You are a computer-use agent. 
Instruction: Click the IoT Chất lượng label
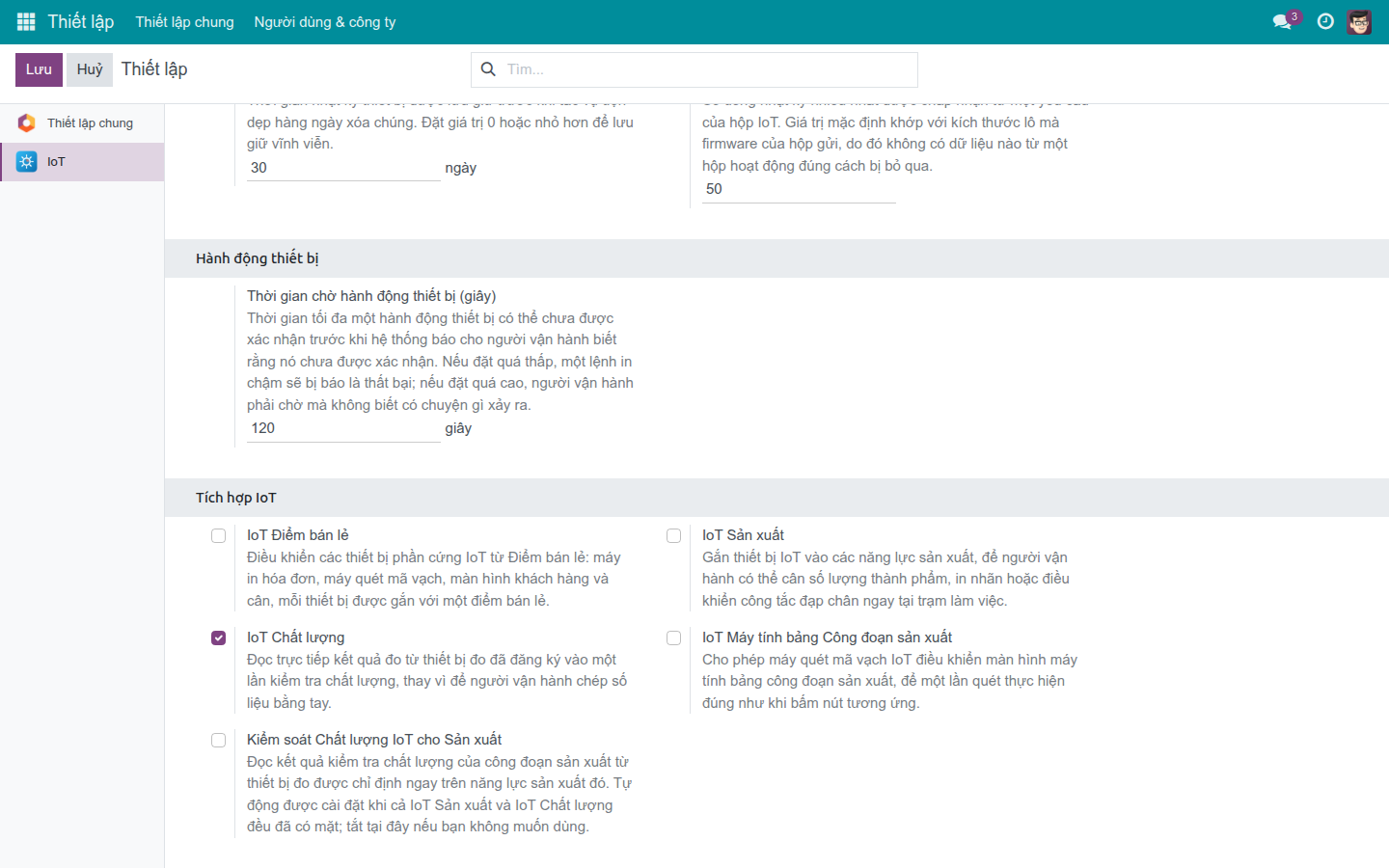click(x=295, y=637)
